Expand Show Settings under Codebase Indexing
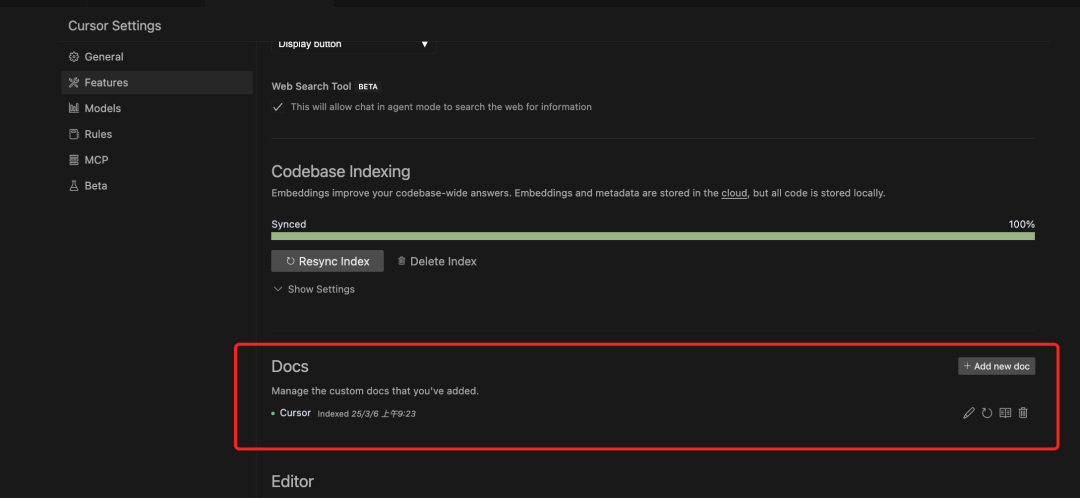The height and width of the screenshot is (498, 1080). [x=313, y=289]
